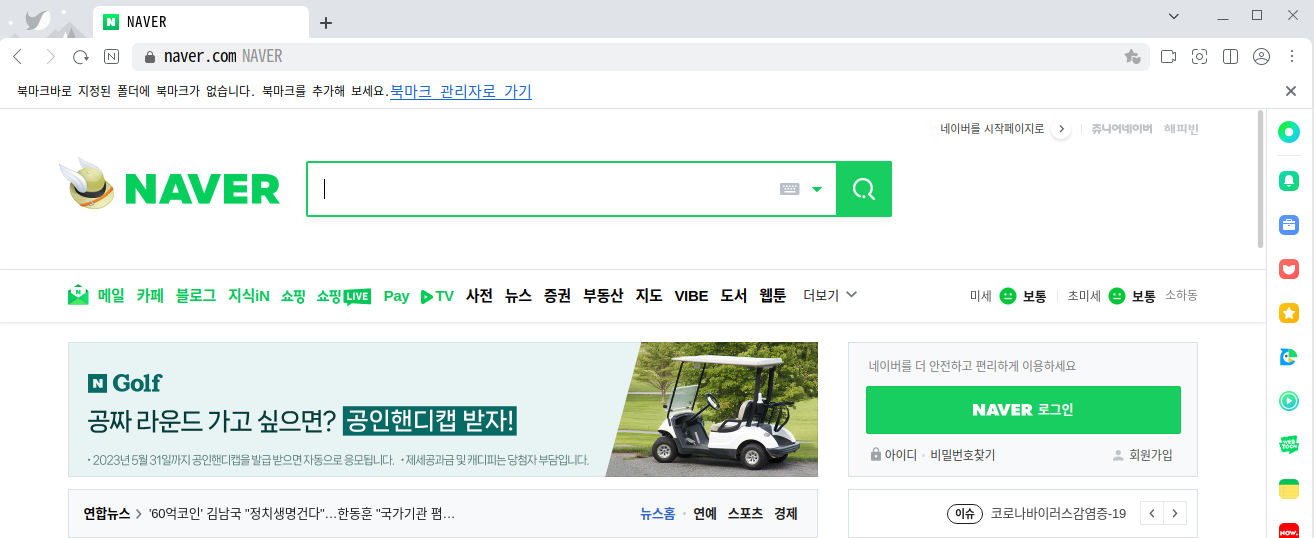This screenshot has width=1314, height=538.
Task: Click the green magnifier search button
Action: point(863,189)
